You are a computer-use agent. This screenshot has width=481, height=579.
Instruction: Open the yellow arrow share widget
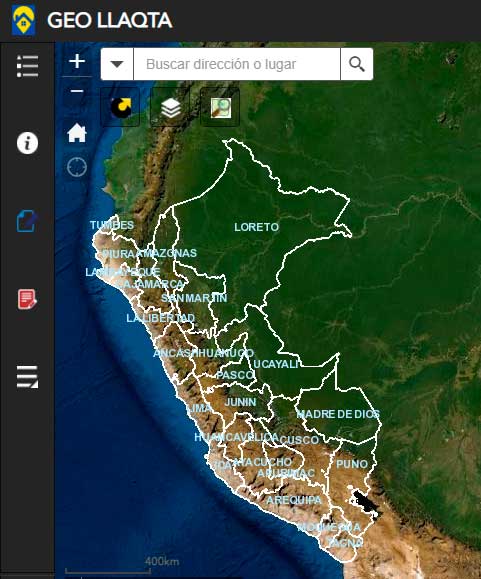point(120,107)
